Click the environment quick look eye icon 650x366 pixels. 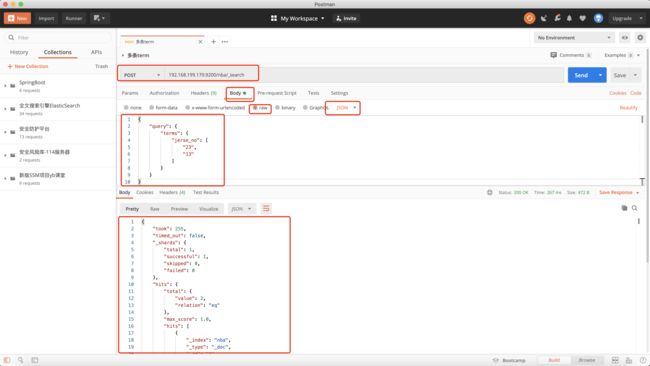(x=624, y=38)
